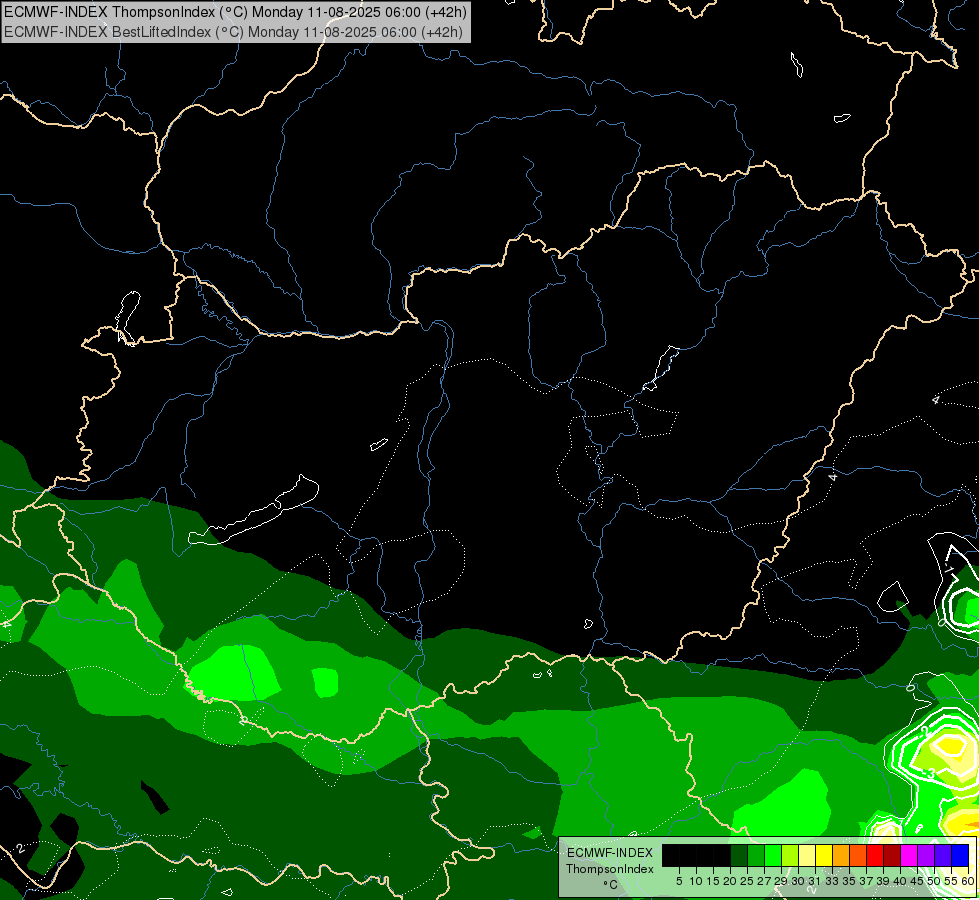This screenshot has height=900, width=979.
Task: Pick the dark green 20–25 legend swatch
Action: (x=739, y=855)
